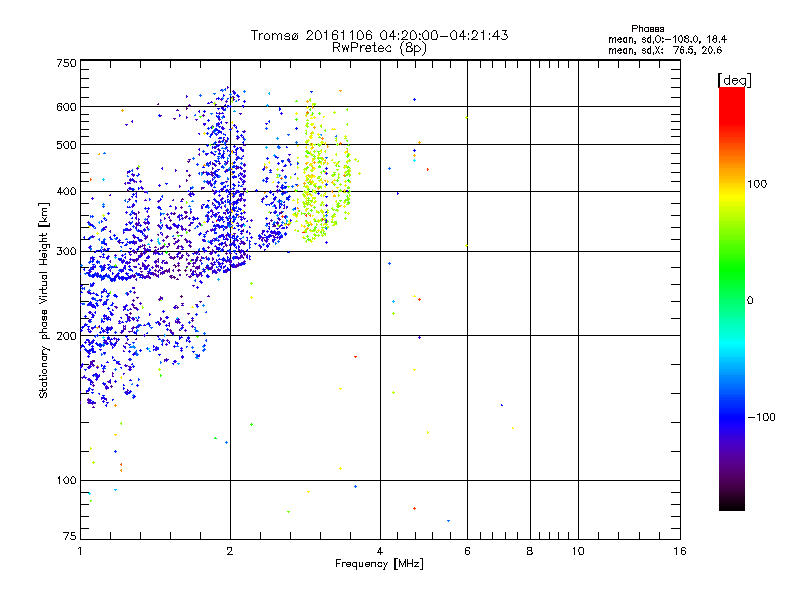Screen dimensions: 800x600
Task: Click the x-axis tick label '4'
Action: click(380, 551)
